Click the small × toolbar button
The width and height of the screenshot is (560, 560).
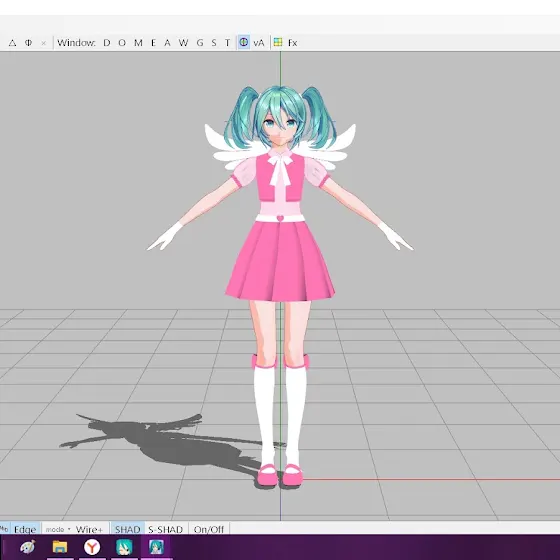(44, 43)
